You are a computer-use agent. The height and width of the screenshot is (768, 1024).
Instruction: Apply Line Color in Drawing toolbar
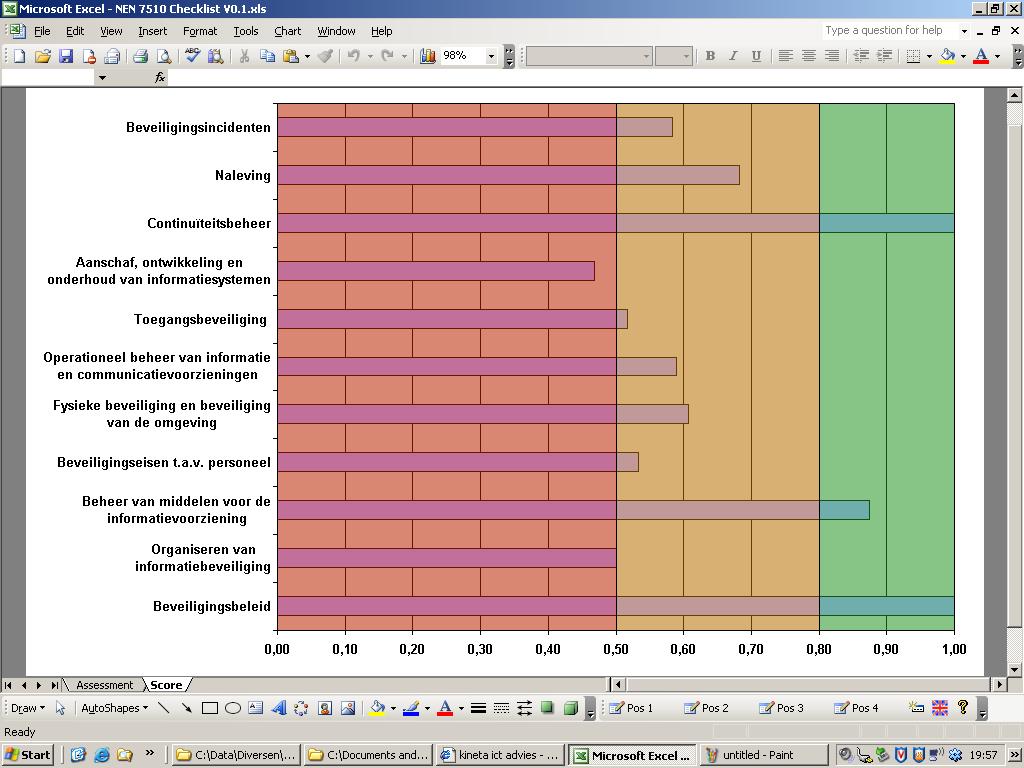point(411,708)
